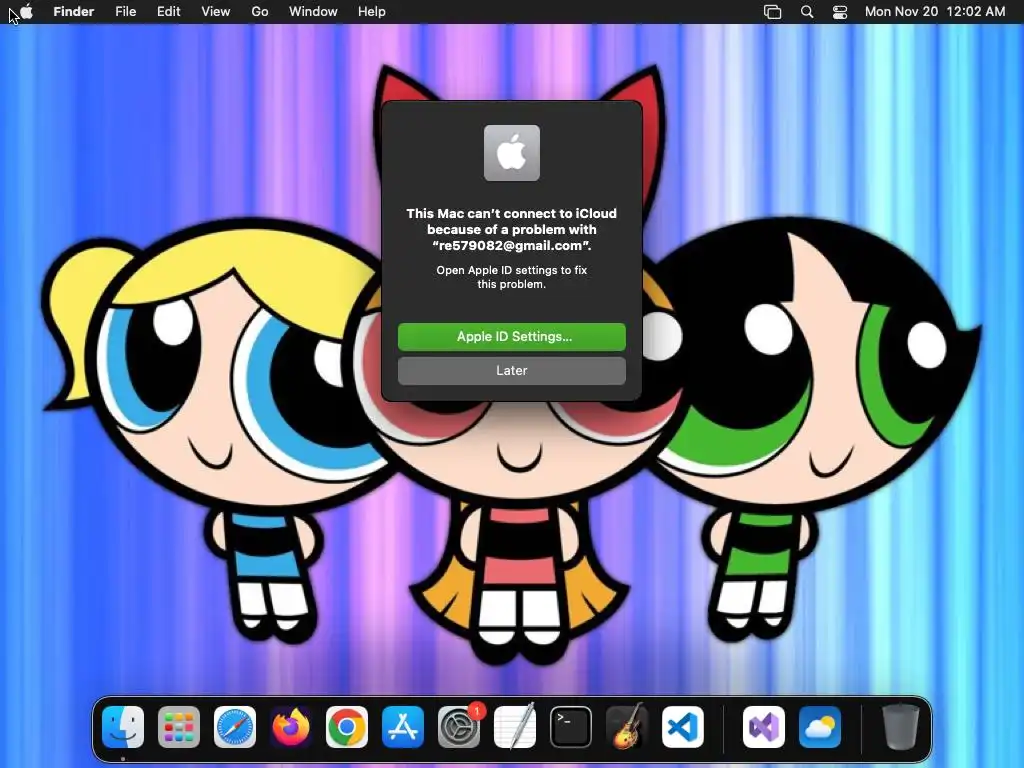This screenshot has height=768, width=1024.
Task: Open Launchpad in the Dock
Action: pyautogui.click(x=179, y=726)
